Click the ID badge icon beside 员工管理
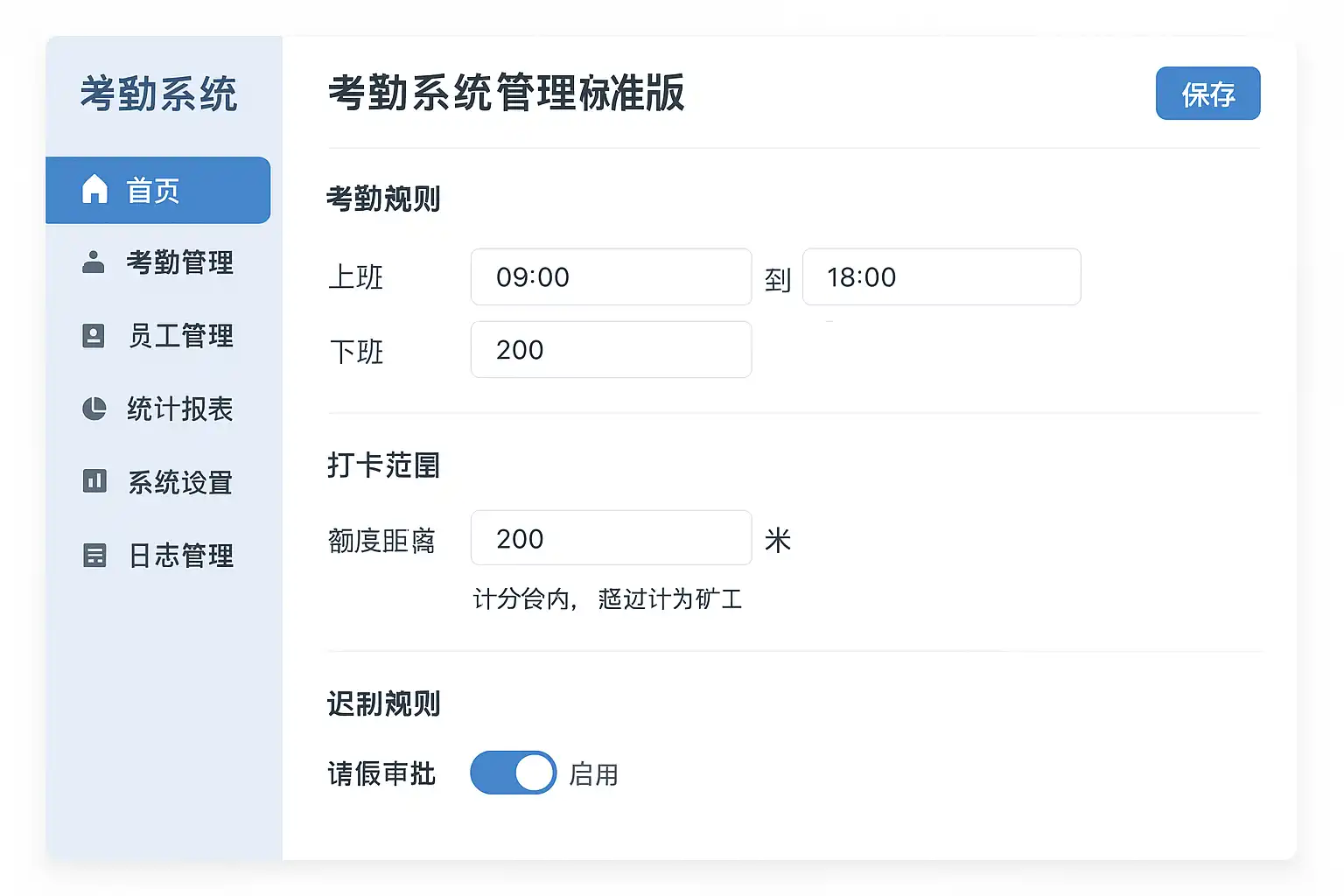Image resolution: width=1344 pixels, height=896 pixels. coord(94,335)
